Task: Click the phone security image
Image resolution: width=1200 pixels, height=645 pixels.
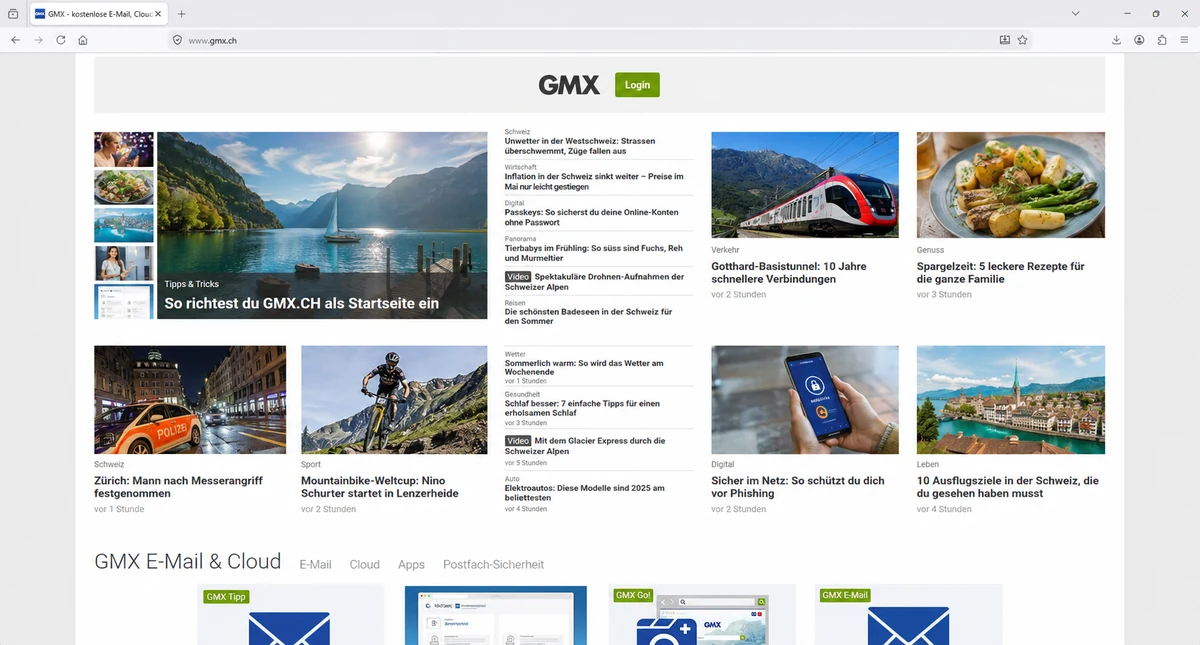Action: (x=805, y=400)
